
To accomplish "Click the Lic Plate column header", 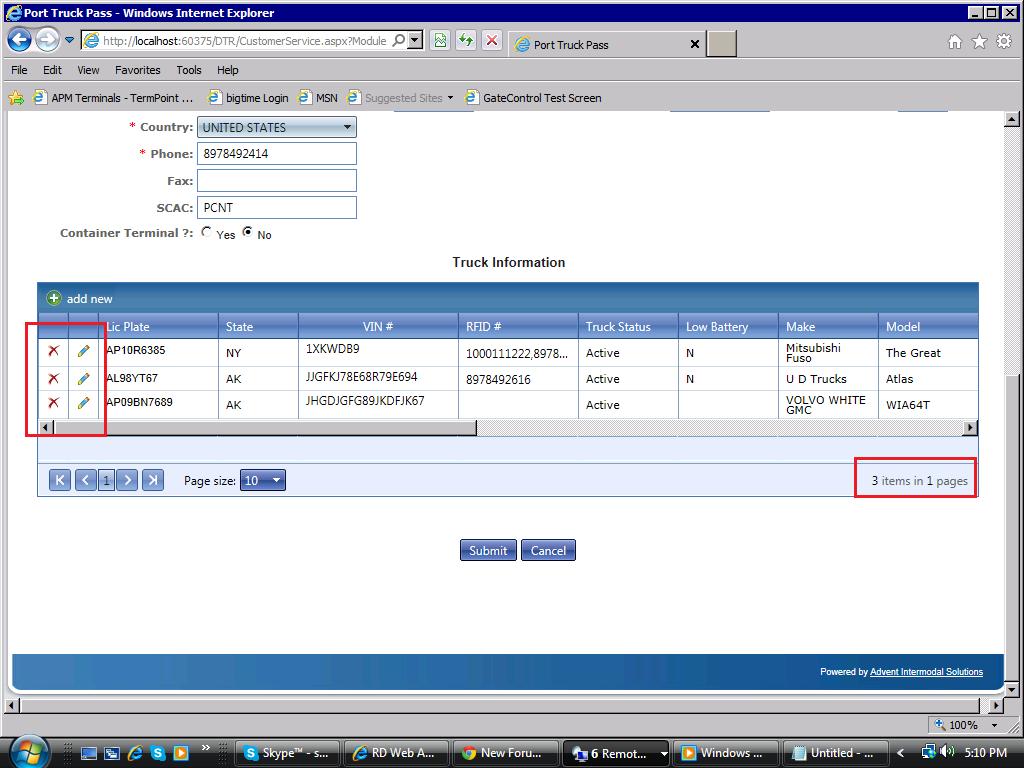I will (x=158, y=327).
